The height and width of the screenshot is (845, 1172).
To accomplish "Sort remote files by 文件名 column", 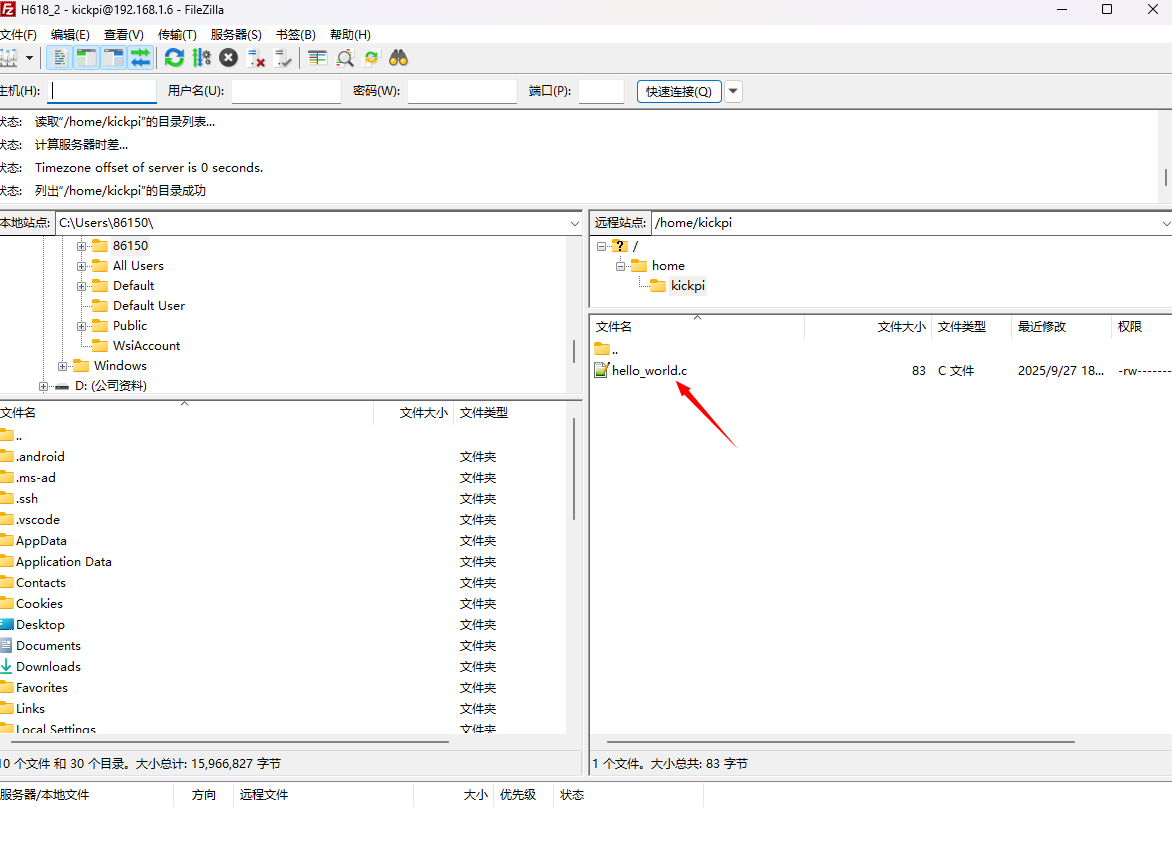I will pyautogui.click(x=697, y=326).
